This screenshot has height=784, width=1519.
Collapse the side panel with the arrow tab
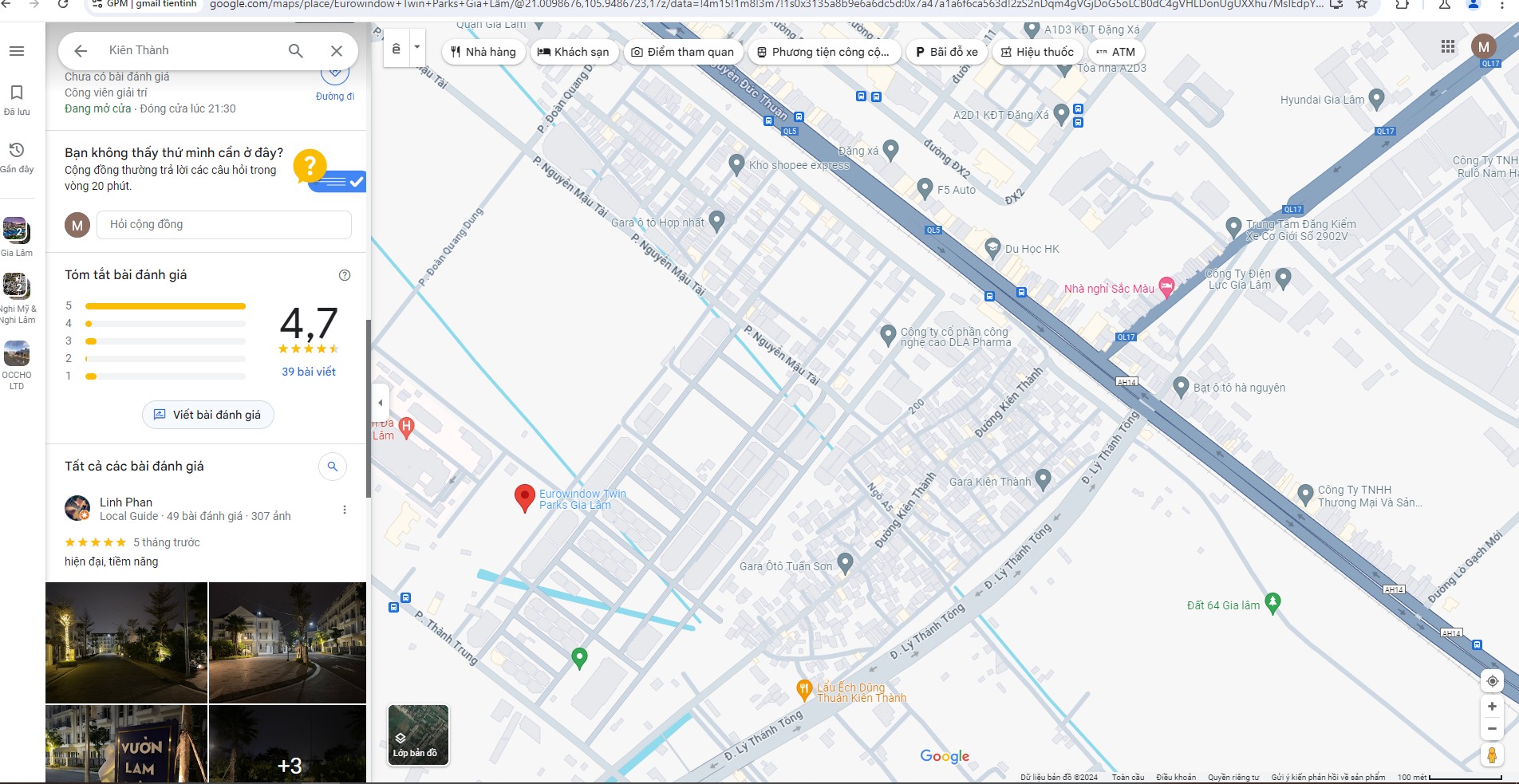point(381,403)
